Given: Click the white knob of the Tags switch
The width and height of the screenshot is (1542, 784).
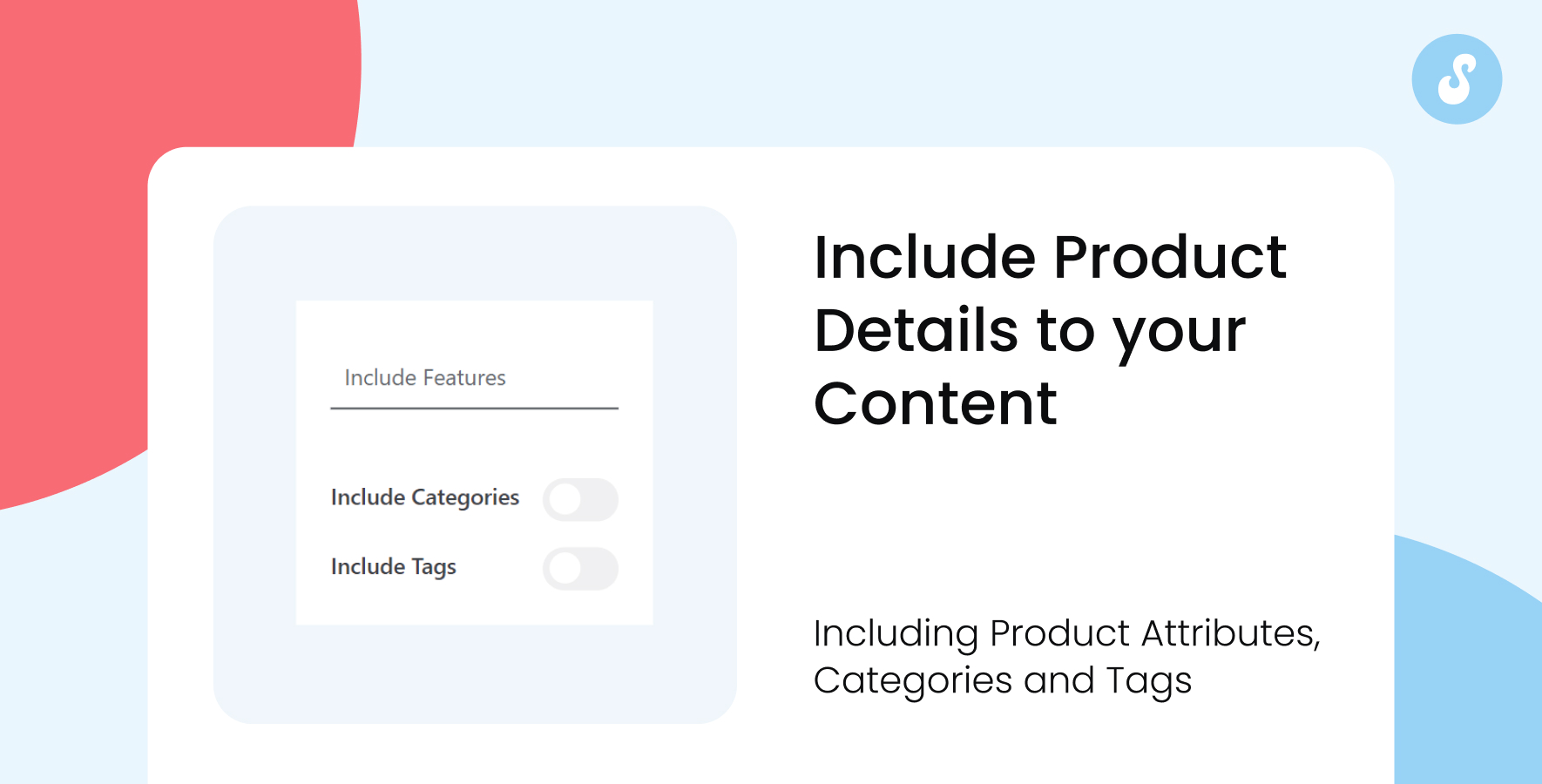Looking at the screenshot, I should click(565, 569).
